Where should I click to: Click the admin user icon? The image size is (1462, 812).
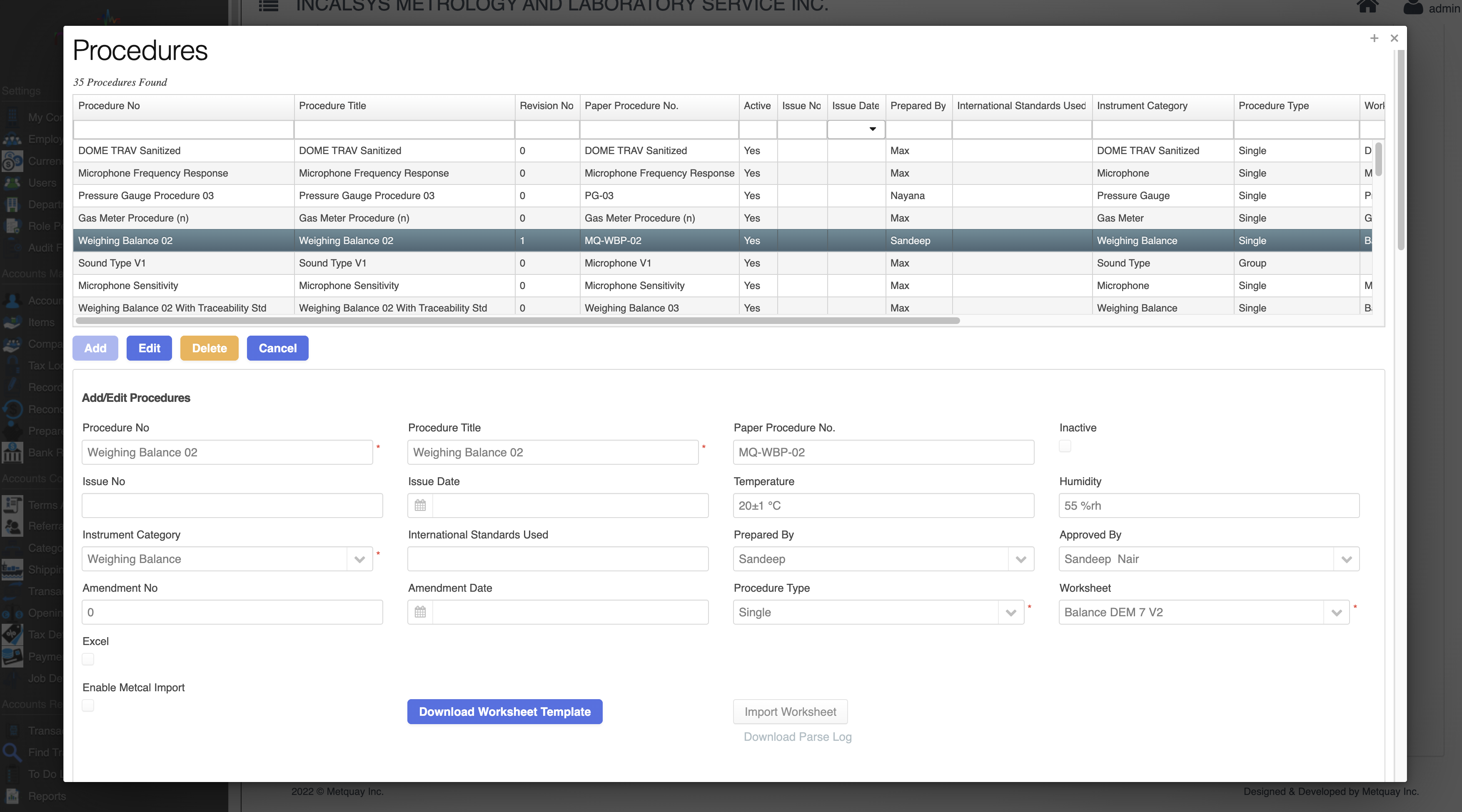[1413, 7]
